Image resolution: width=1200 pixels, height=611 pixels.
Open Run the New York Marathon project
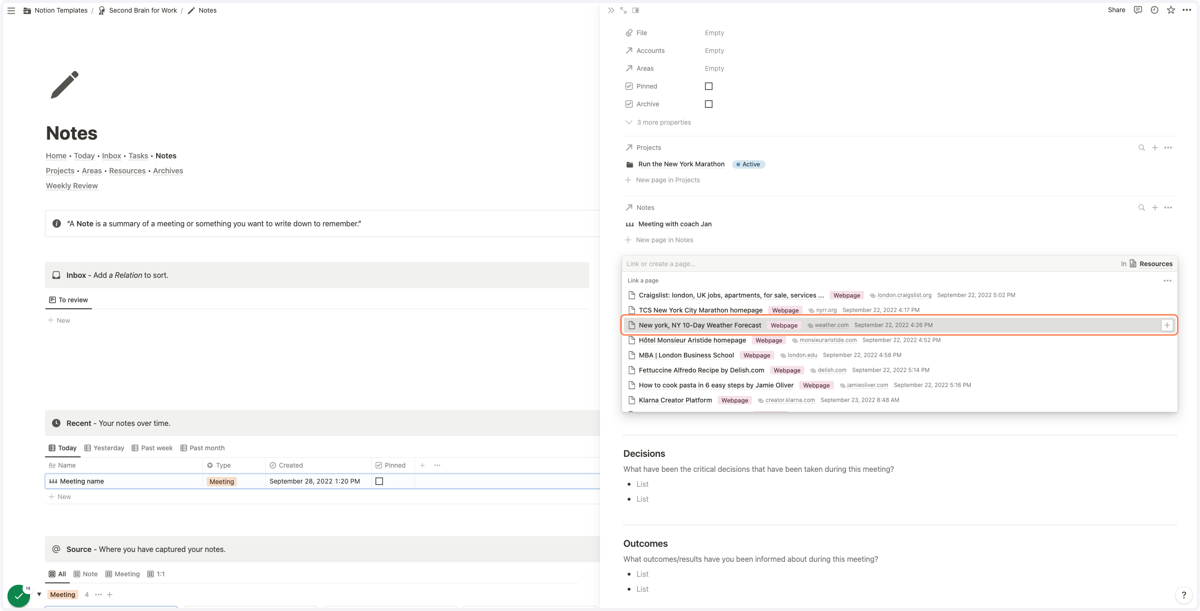(x=681, y=164)
